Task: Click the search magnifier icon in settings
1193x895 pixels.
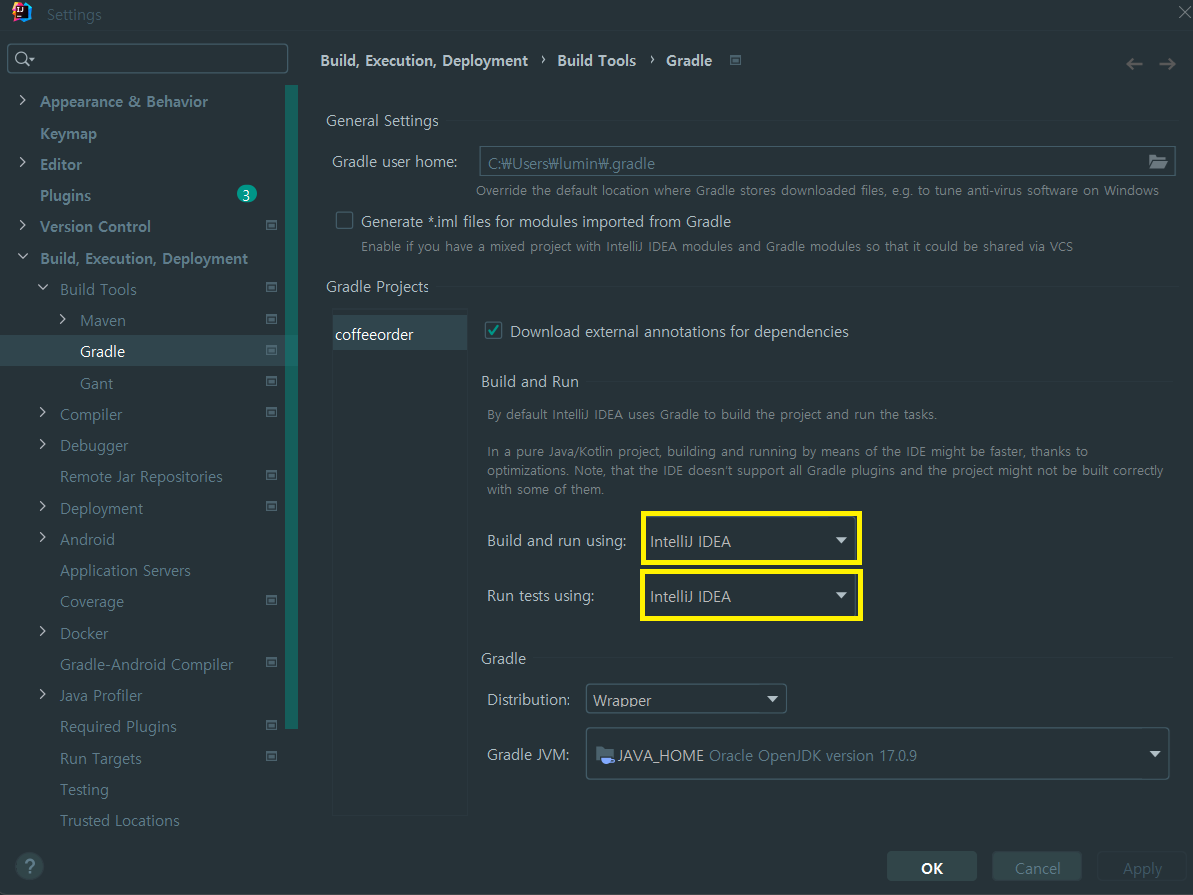Action: coord(23,59)
